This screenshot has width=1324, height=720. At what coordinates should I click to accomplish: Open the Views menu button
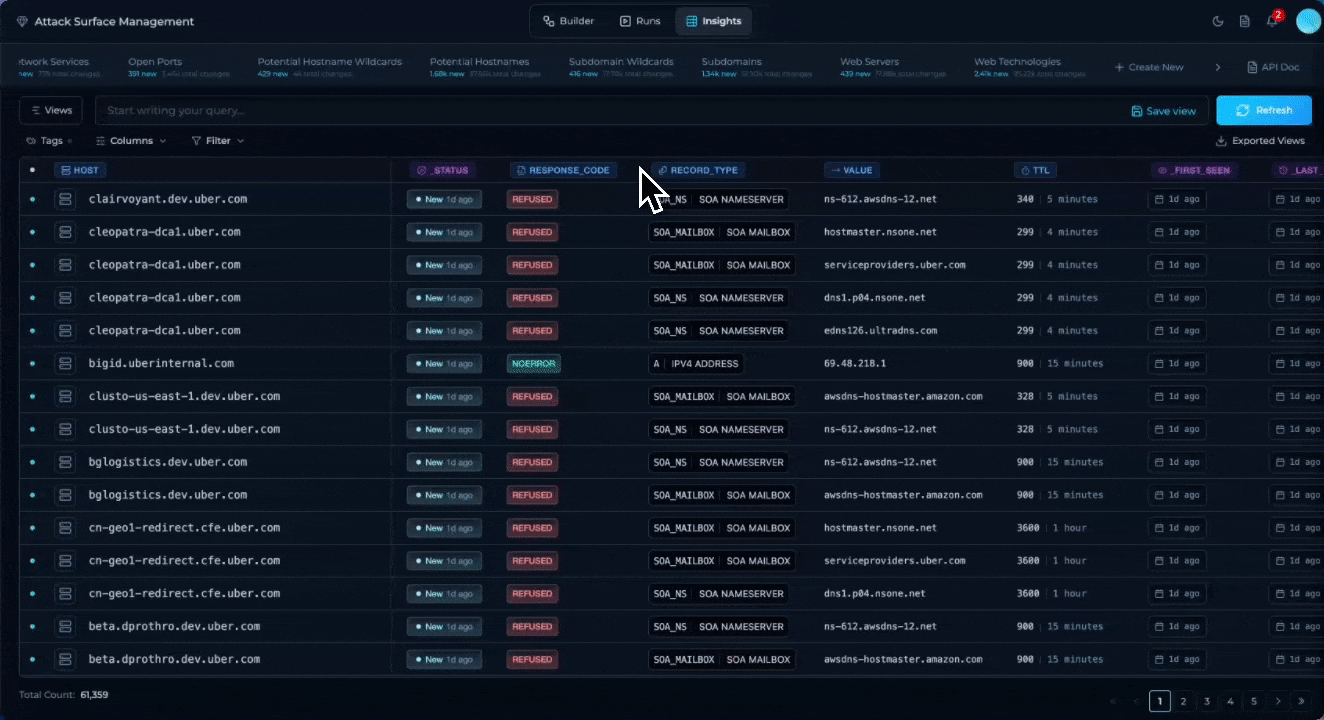click(x=51, y=110)
